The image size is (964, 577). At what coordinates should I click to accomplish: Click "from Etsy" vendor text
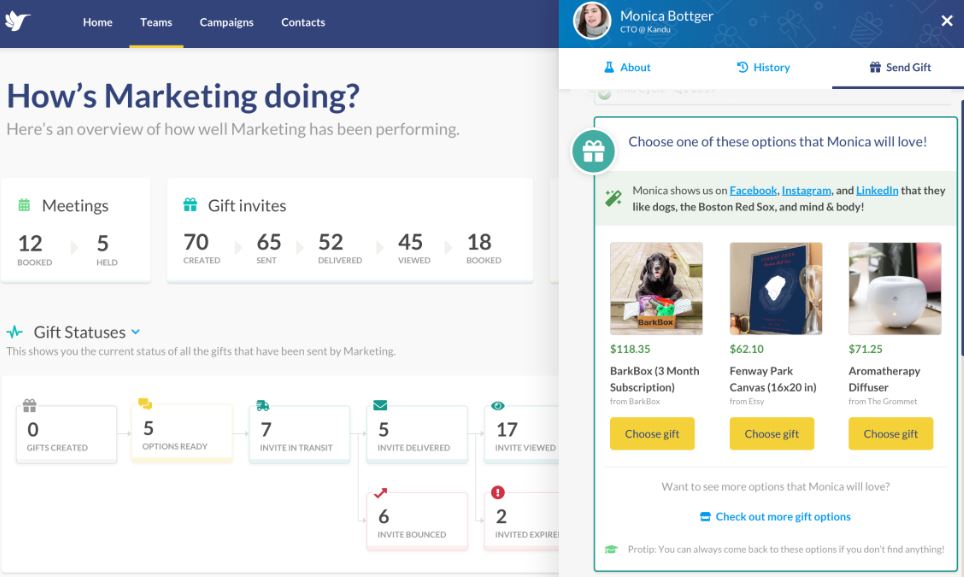pyautogui.click(x=746, y=401)
